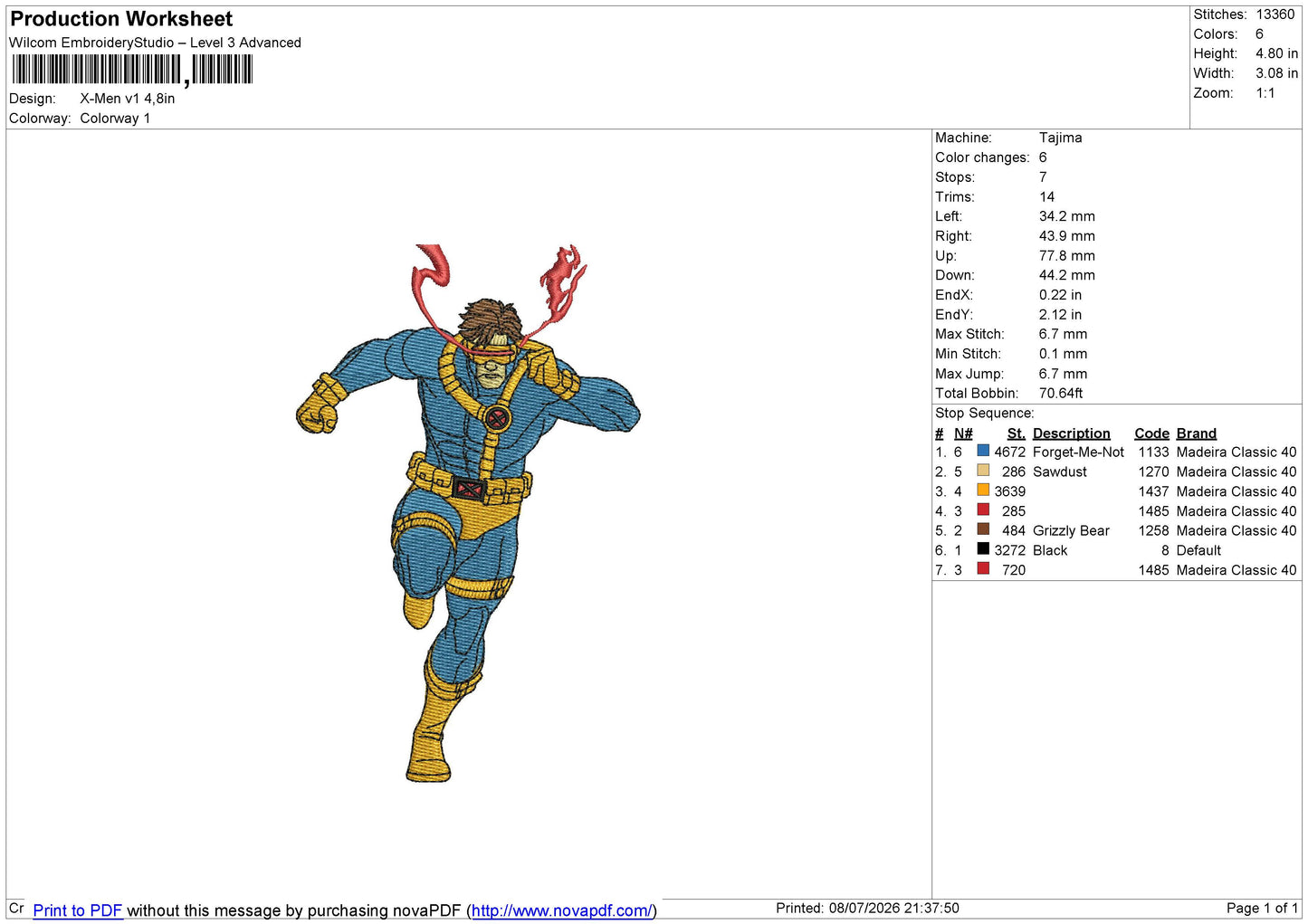Click the 'N#' column header

pos(963,433)
